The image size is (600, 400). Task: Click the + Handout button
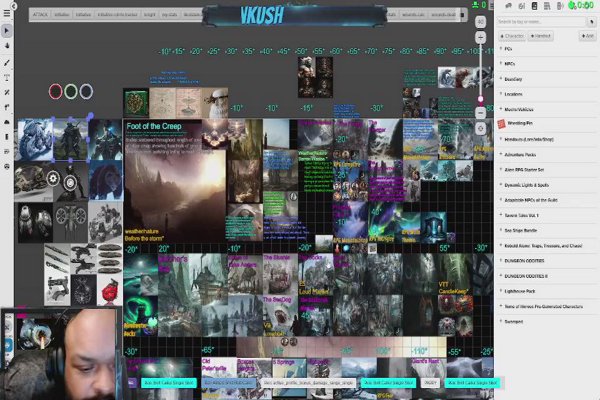pyautogui.click(x=541, y=36)
